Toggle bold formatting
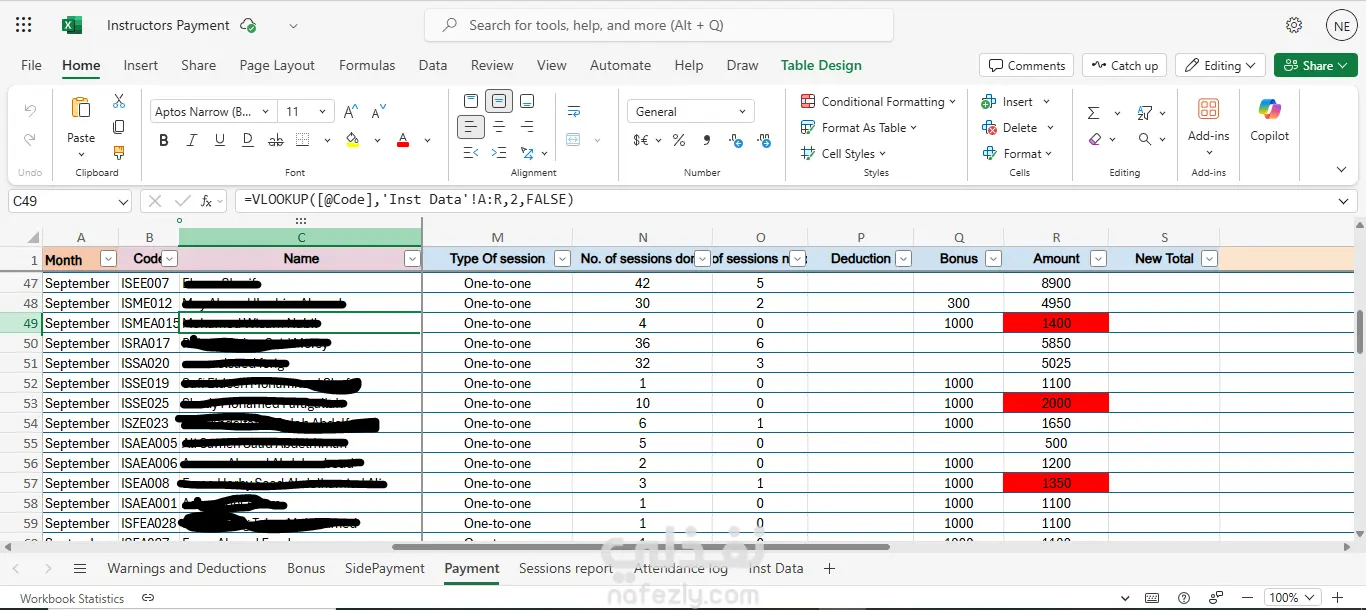1366x610 pixels. click(x=164, y=140)
